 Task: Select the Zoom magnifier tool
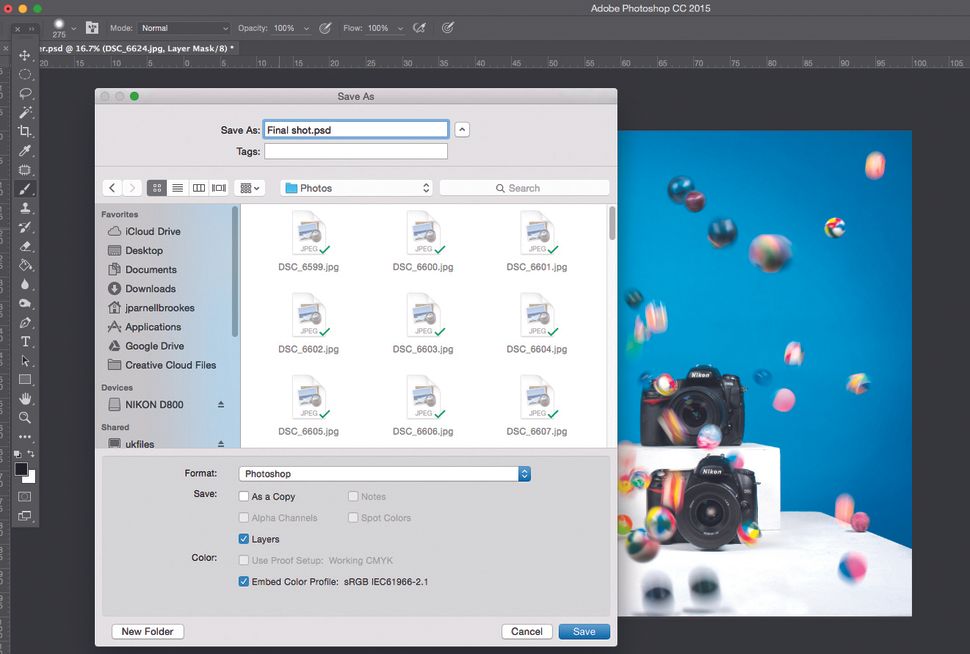pos(25,417)
